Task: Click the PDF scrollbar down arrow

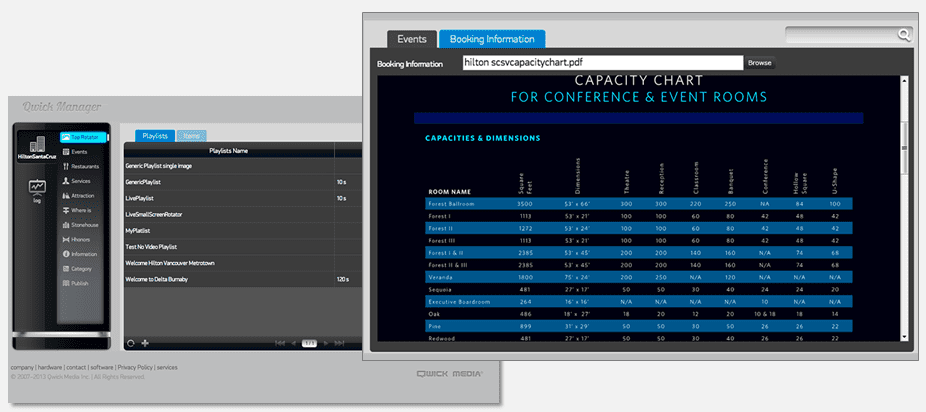Action: pos(904,336)
